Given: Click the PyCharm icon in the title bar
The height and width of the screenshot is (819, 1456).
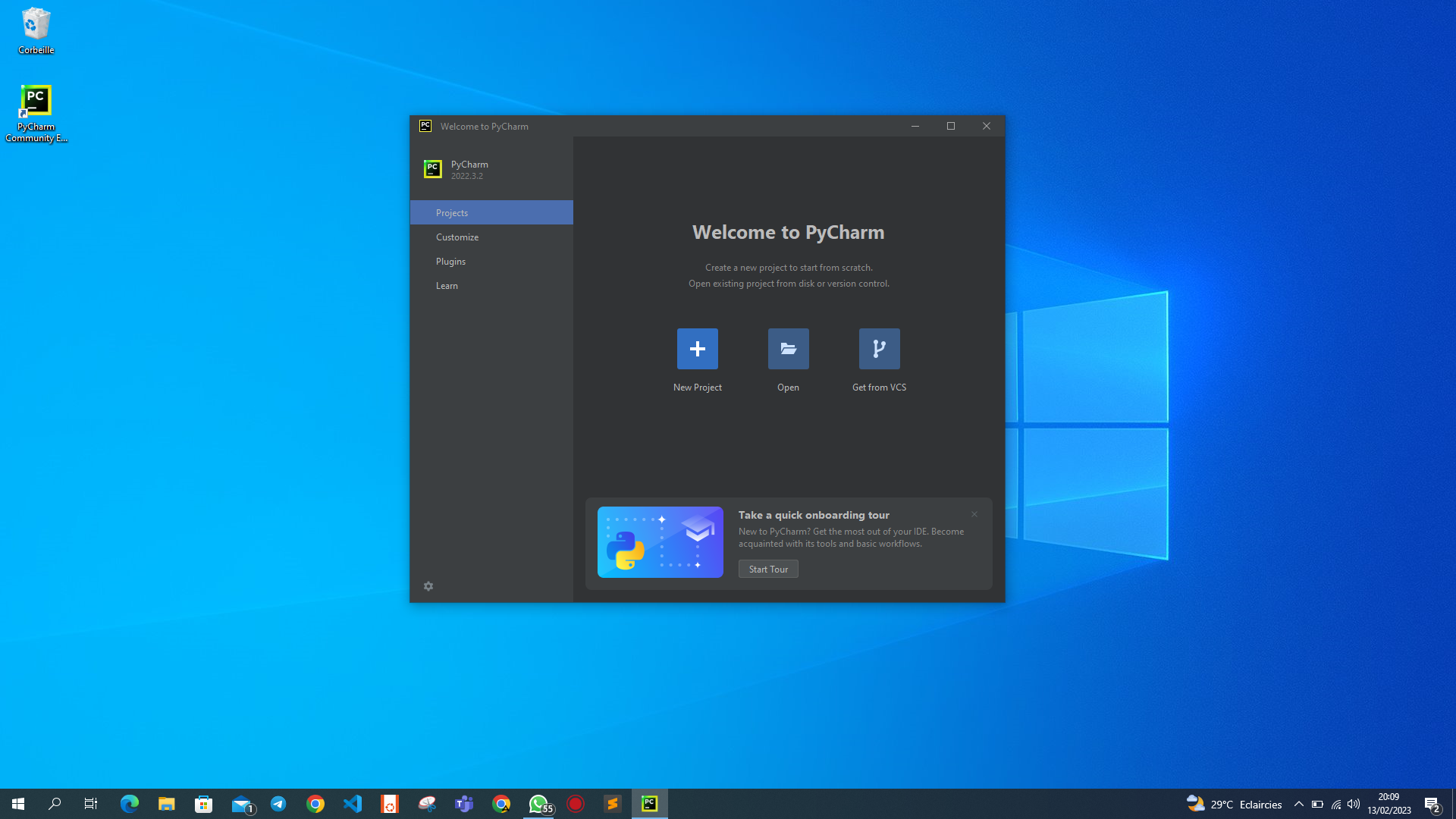Looking at the screenshot, I should pyautogui.click(x=425, y=126).
